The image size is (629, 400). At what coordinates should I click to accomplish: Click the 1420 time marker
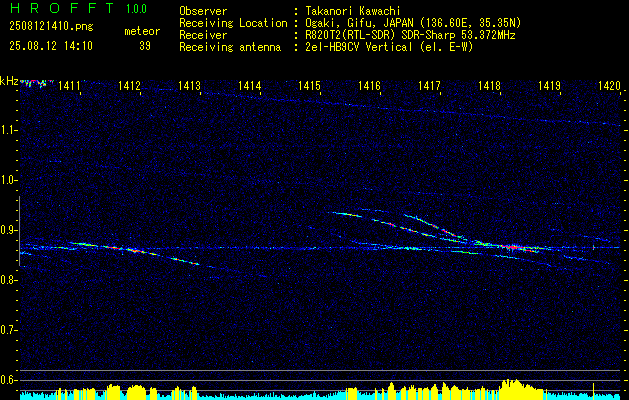point(609,85)
